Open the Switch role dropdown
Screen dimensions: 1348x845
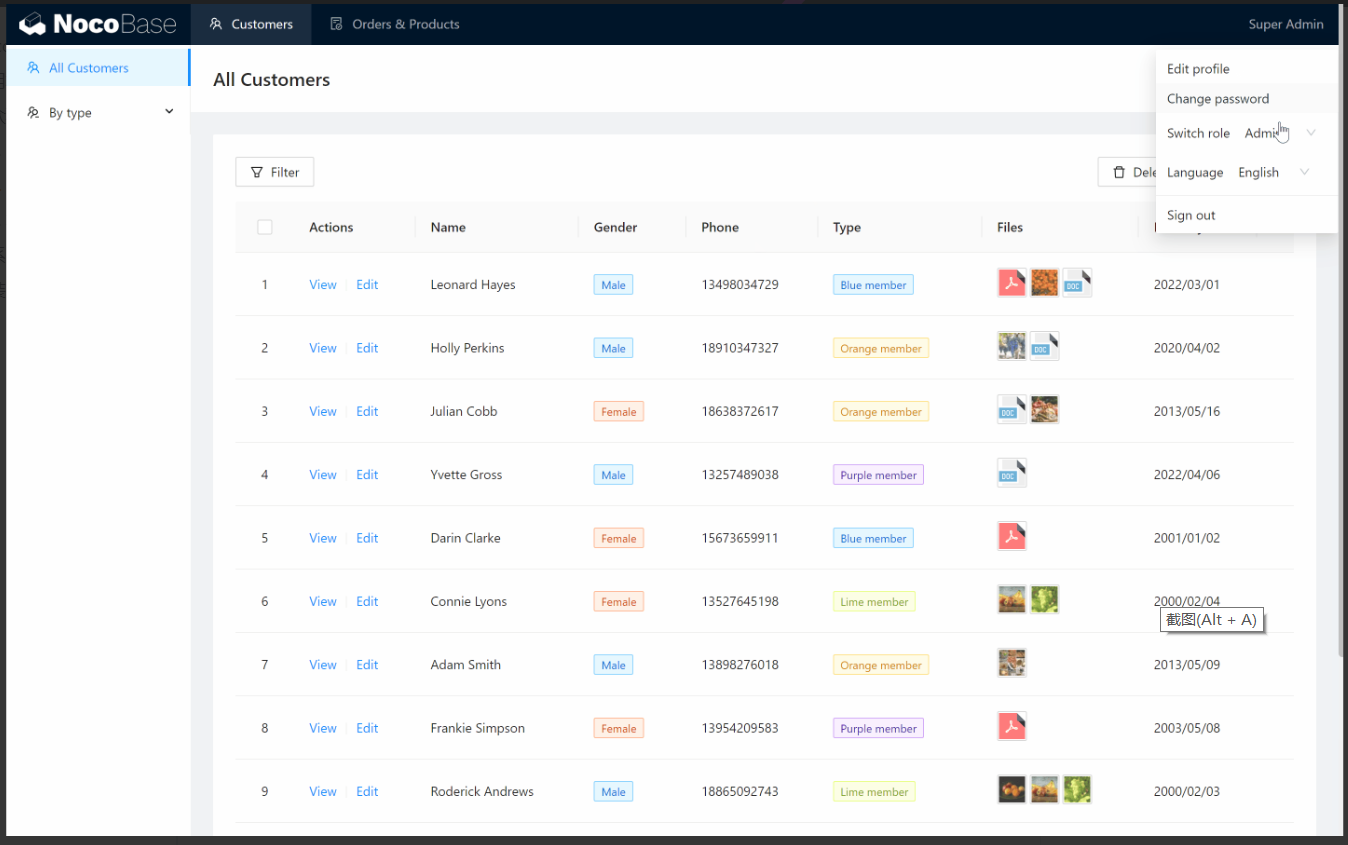[x=1279, y=133]
